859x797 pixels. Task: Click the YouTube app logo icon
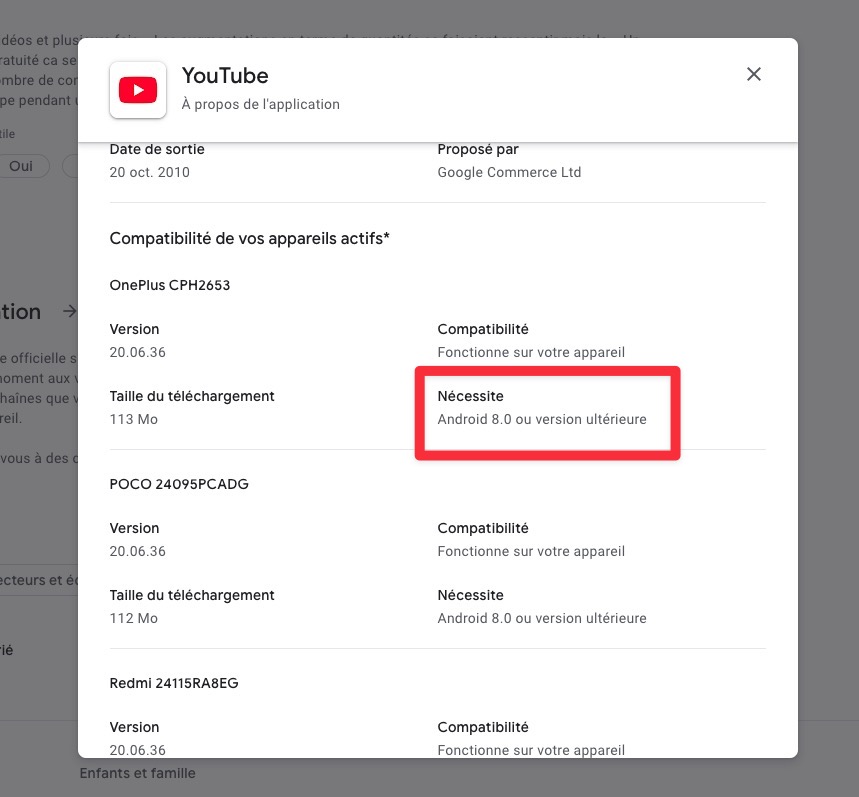tap(138, 90)
